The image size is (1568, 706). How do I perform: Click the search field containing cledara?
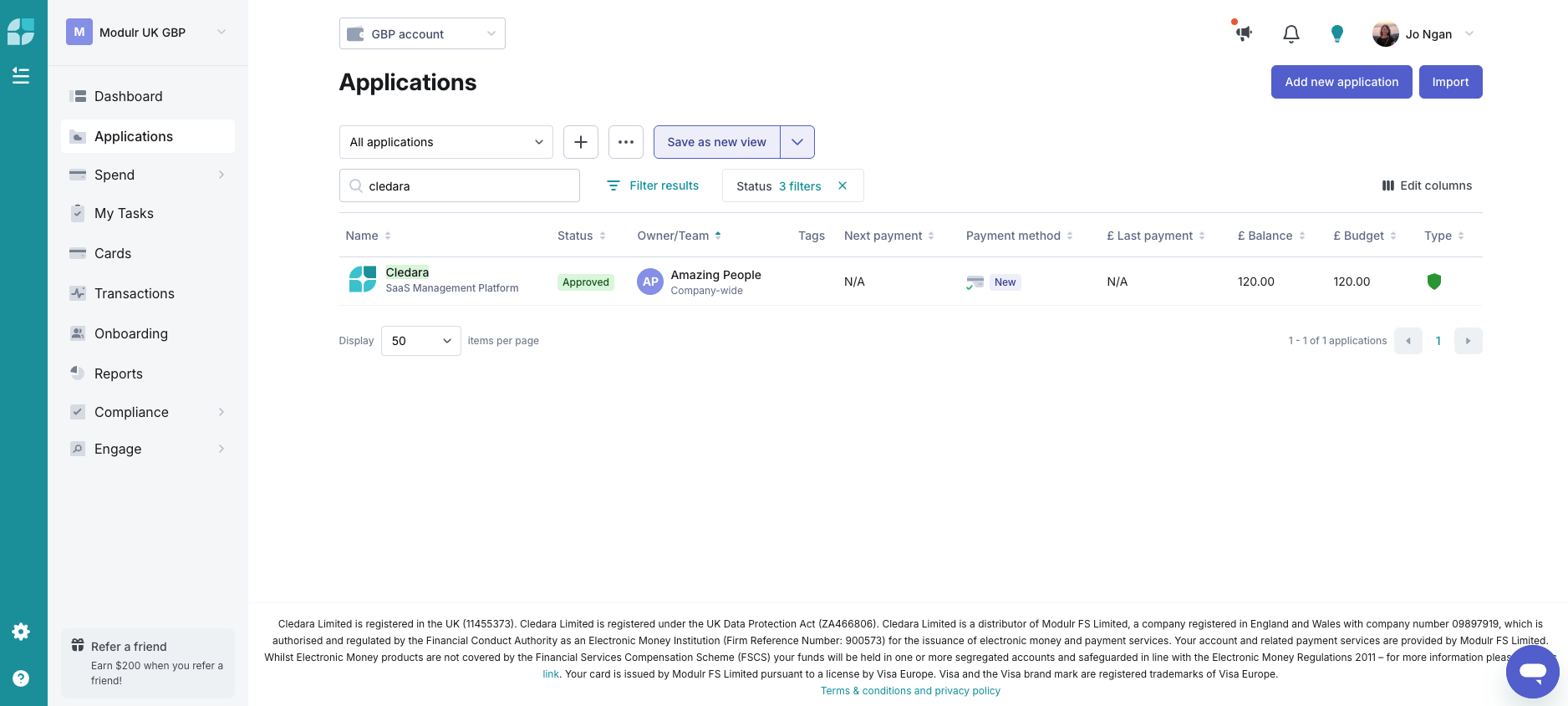[460, 185]
